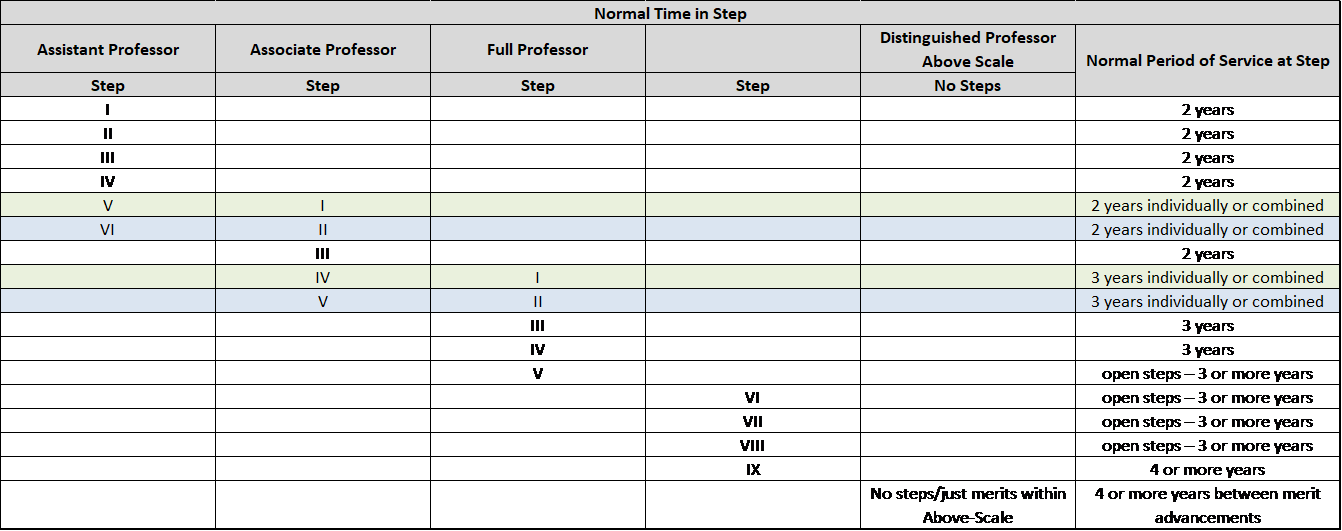This screenshot has height=531, width=1342.
Task: Click Associate Professor step IV cell
Action: [323, 277]
